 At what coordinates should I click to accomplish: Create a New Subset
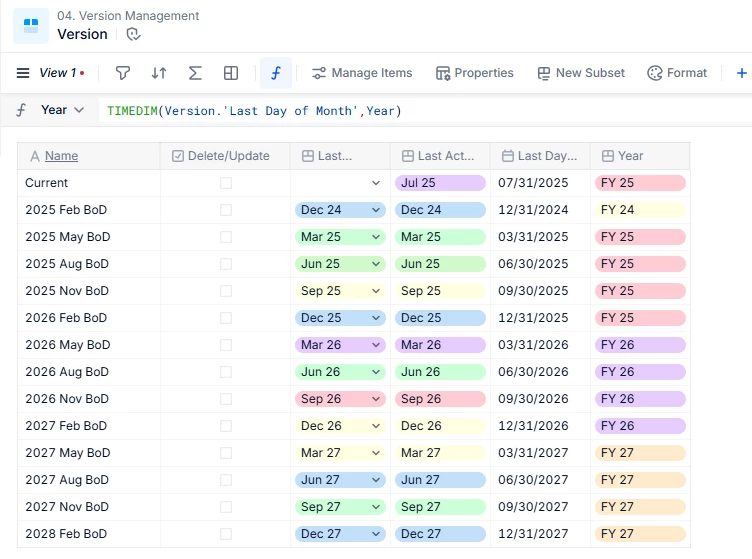[x=581, y=73]
